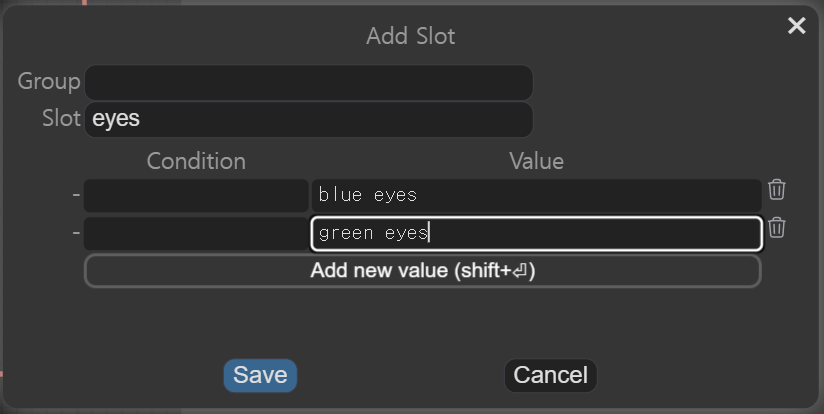Click the 'blue eyes' value field
824x414 pixels.
(536, 195)
